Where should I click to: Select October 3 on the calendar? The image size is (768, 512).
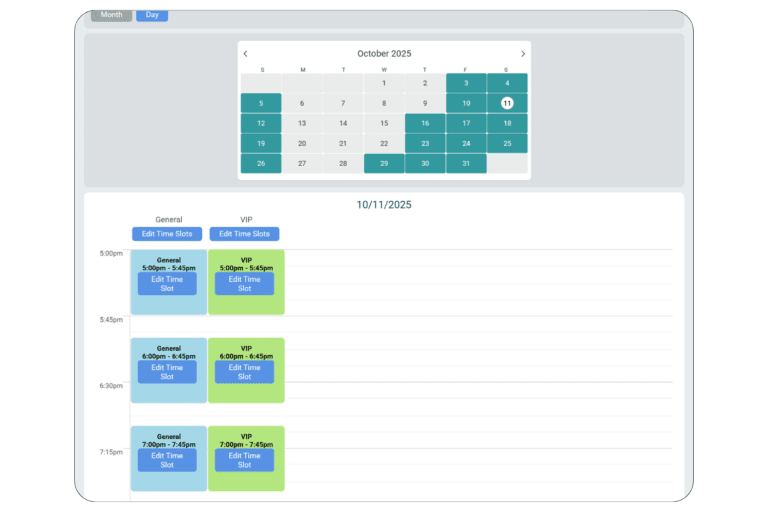coord(466,83)
